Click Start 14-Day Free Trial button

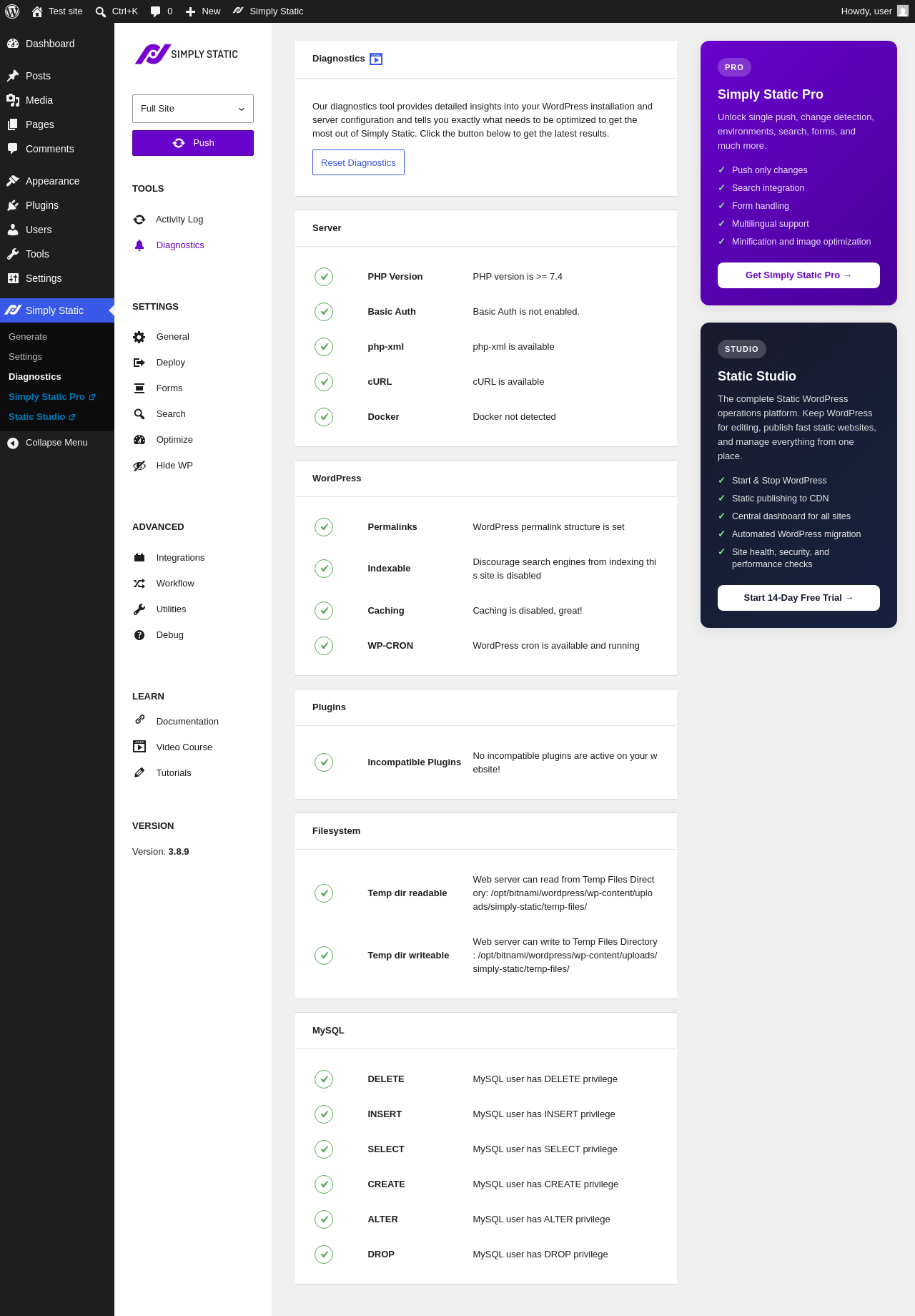(798, 598)
